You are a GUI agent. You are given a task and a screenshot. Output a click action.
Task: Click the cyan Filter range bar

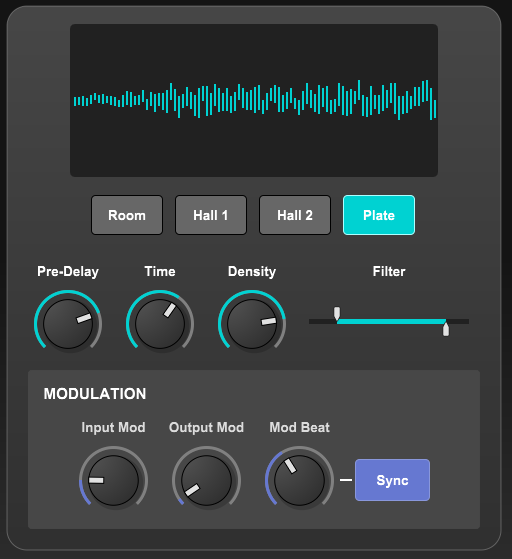[391, 321]
